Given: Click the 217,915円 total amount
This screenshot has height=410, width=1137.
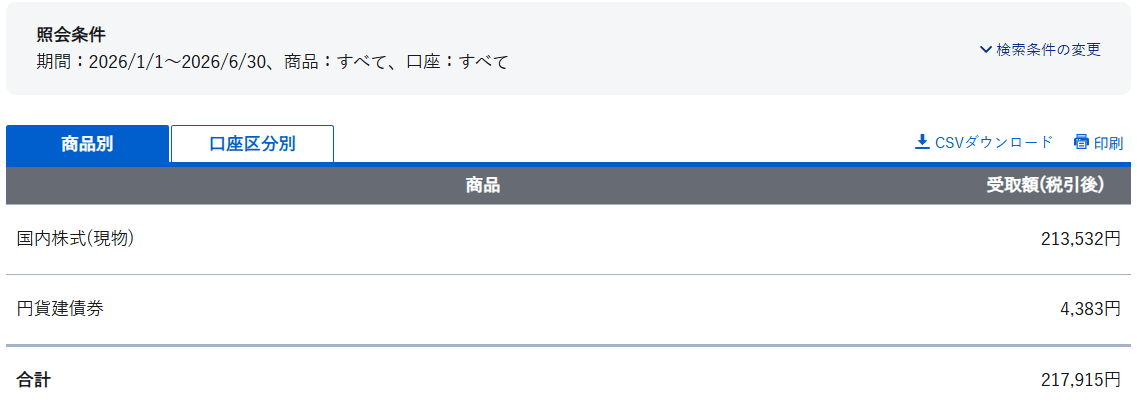Looking at the screenshot, I should [1080, 380].
